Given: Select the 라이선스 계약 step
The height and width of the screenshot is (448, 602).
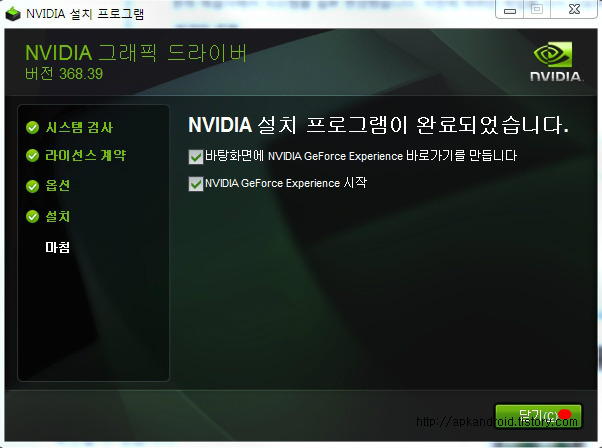Looking at the screenshot, I should click(x=86, y=155).
